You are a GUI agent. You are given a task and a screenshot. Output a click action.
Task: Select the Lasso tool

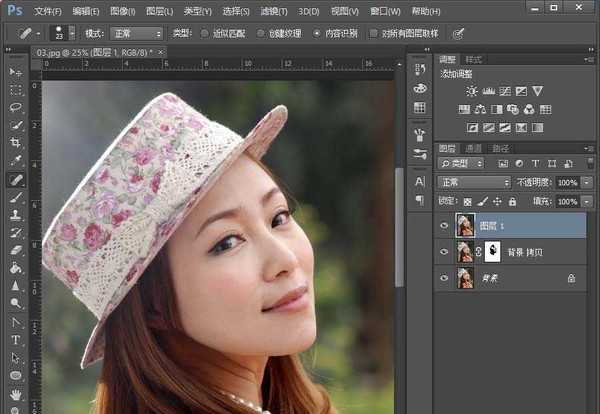[x=16, y=107]
